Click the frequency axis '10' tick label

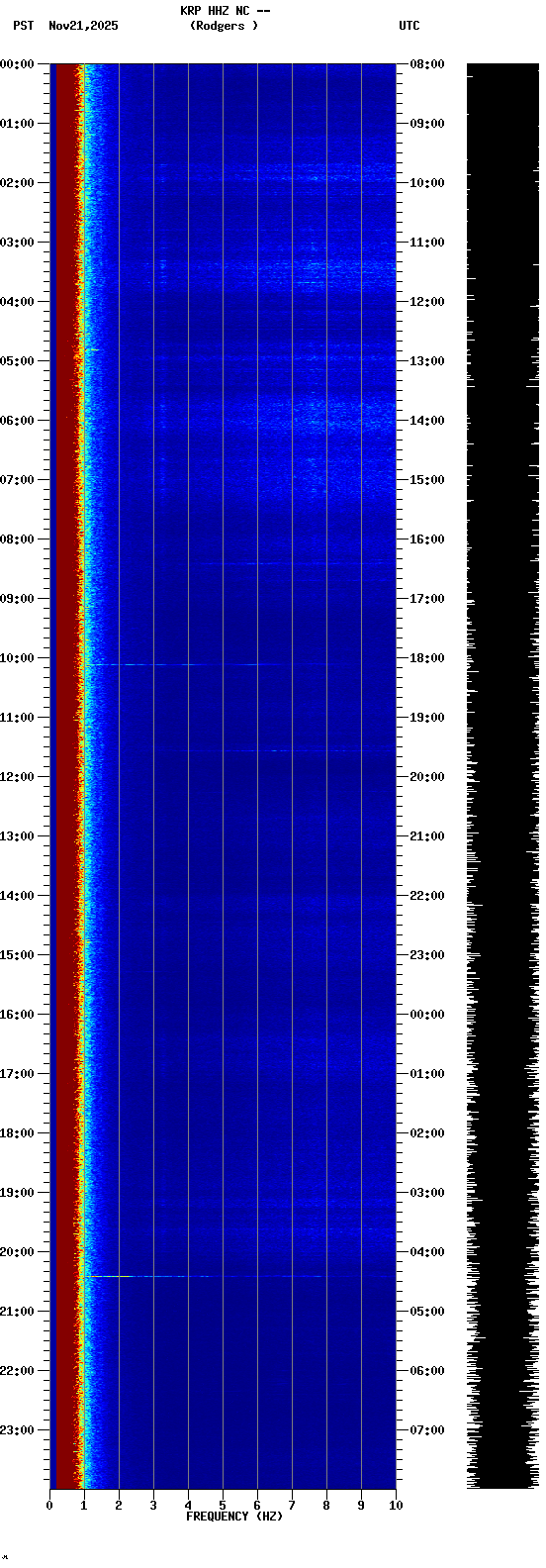[396, 1506]
